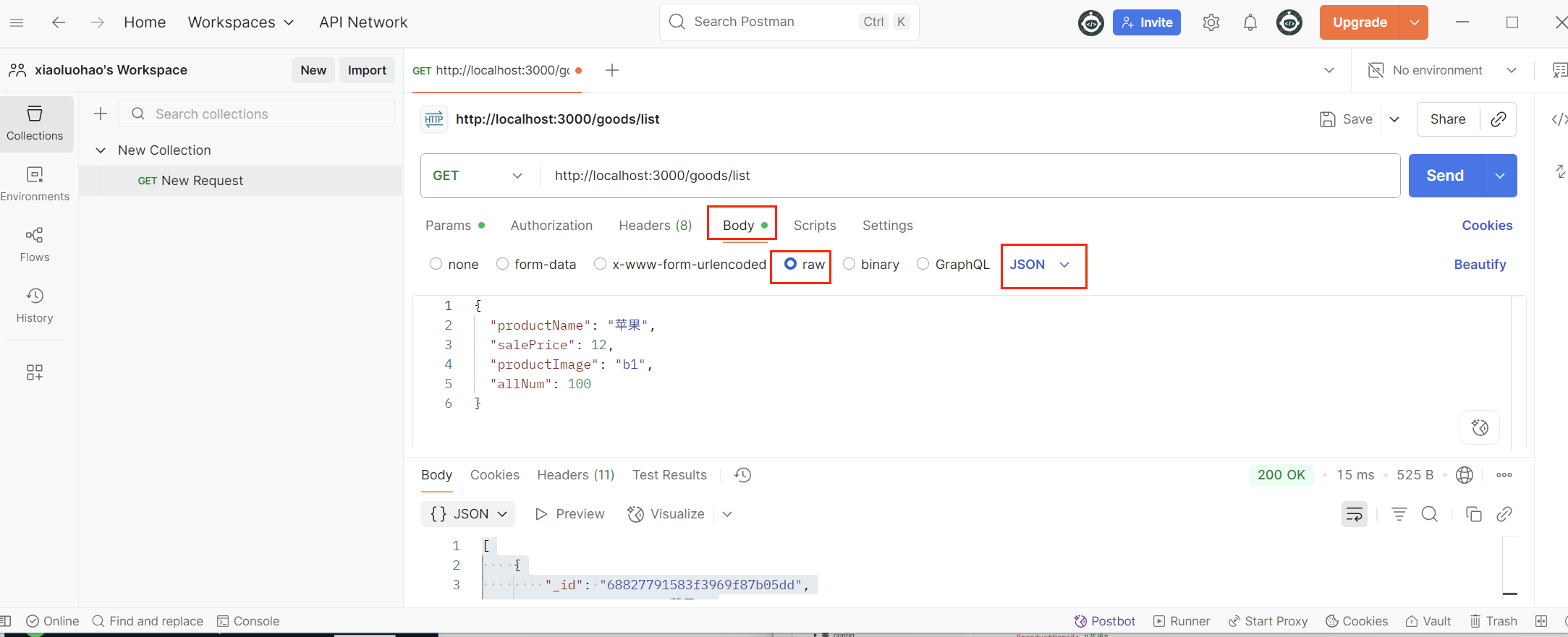Open the user avatar menu
1568x637 pixels.
tap(1289, 22)
